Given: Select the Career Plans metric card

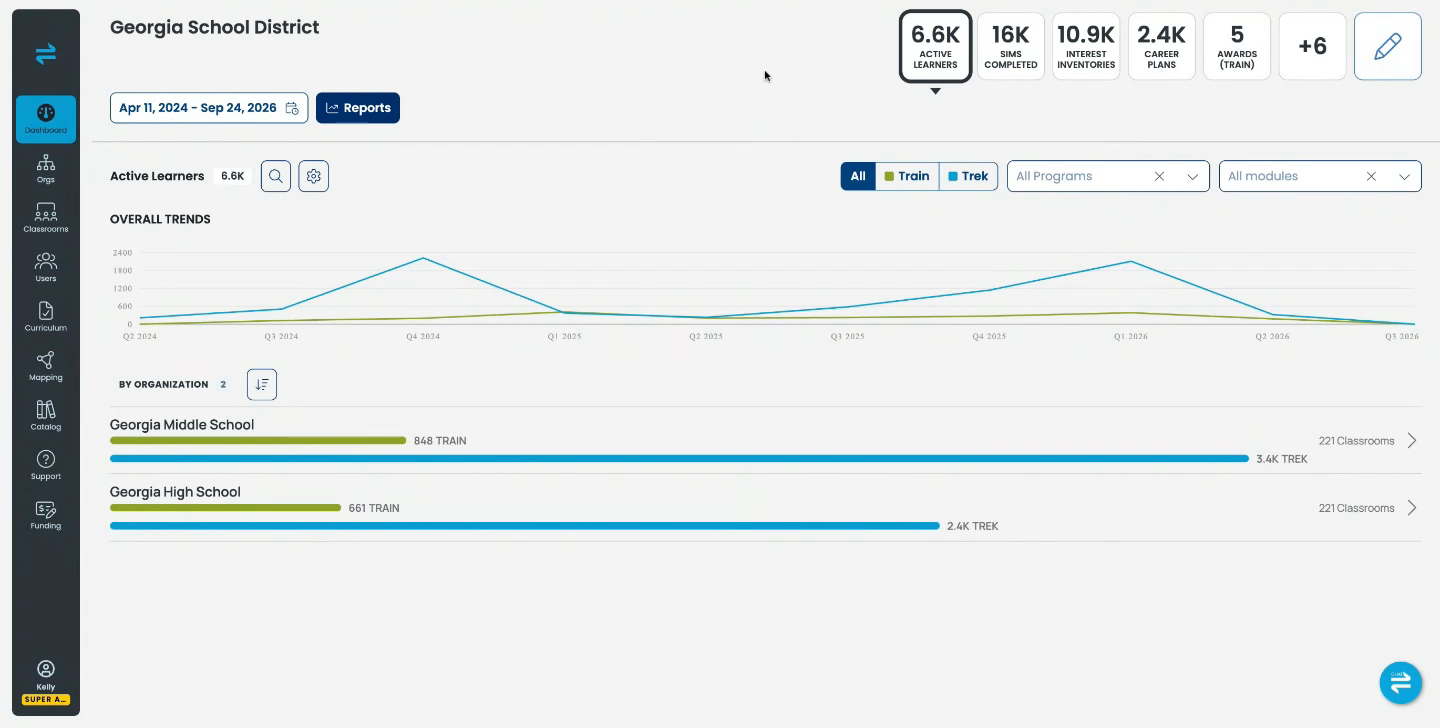Looking at the screenshot, I should point(1162,46).
